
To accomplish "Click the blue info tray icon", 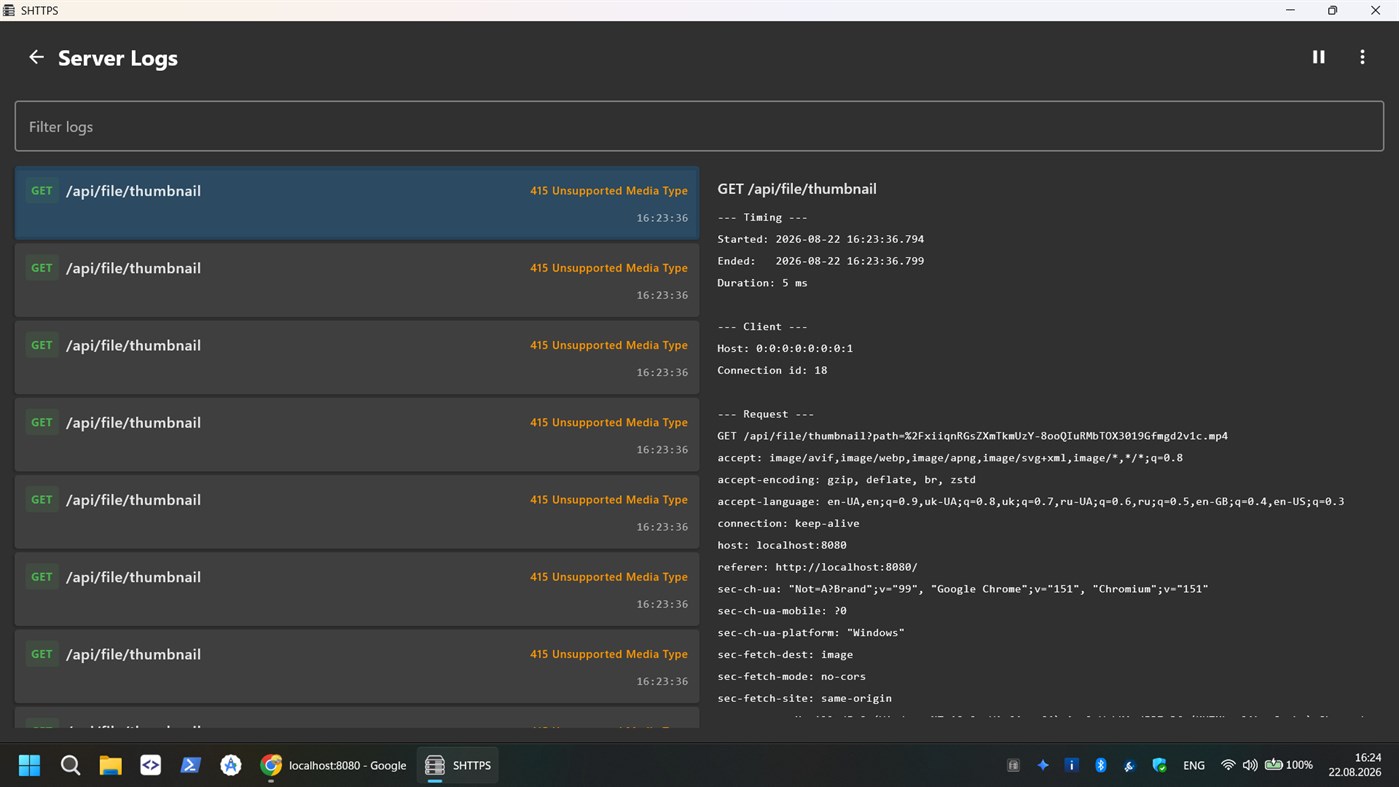I will [x=1071, y=765].
